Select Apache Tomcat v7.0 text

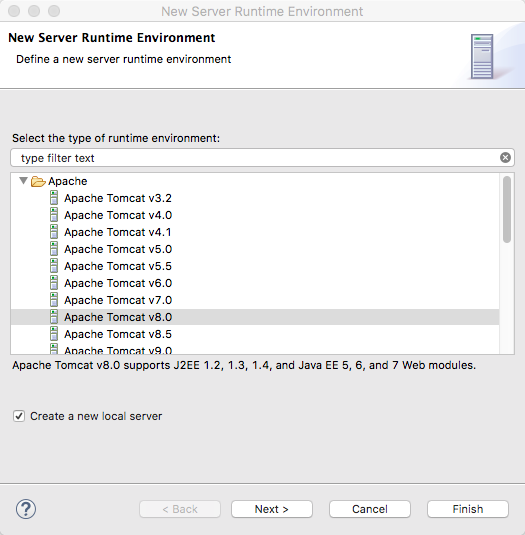tap(118, 300)
